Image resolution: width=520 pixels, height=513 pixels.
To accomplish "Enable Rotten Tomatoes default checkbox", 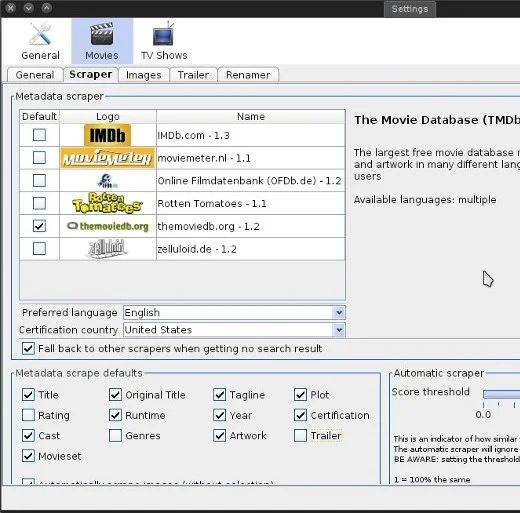I will (x=39, y=203).
